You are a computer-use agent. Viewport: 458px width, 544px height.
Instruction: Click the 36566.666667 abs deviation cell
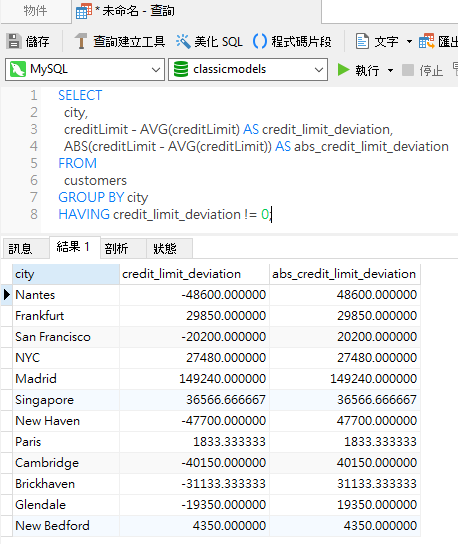pos(345,400)
